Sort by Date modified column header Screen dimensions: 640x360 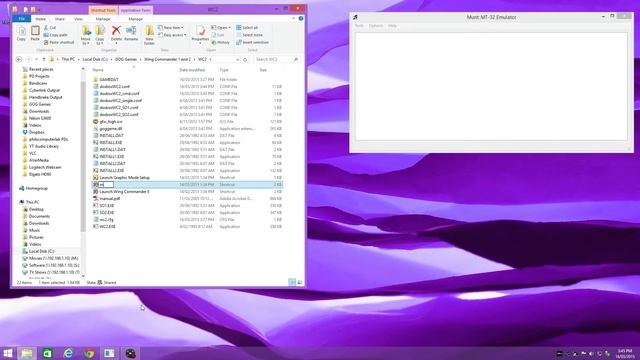[x=192, y=70]
